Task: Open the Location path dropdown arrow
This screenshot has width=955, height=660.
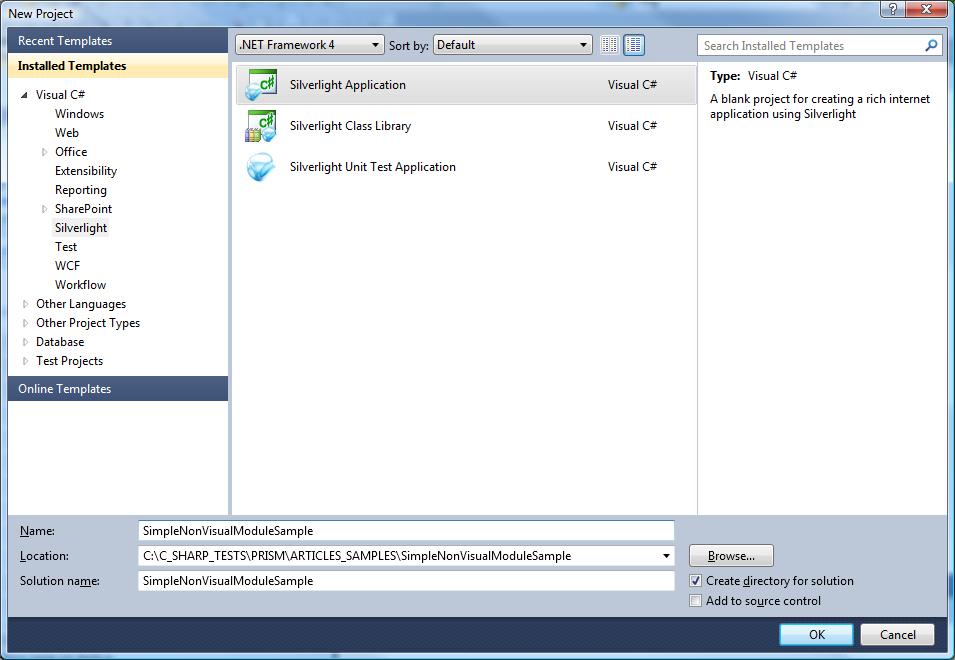Action: coord(666,556)
